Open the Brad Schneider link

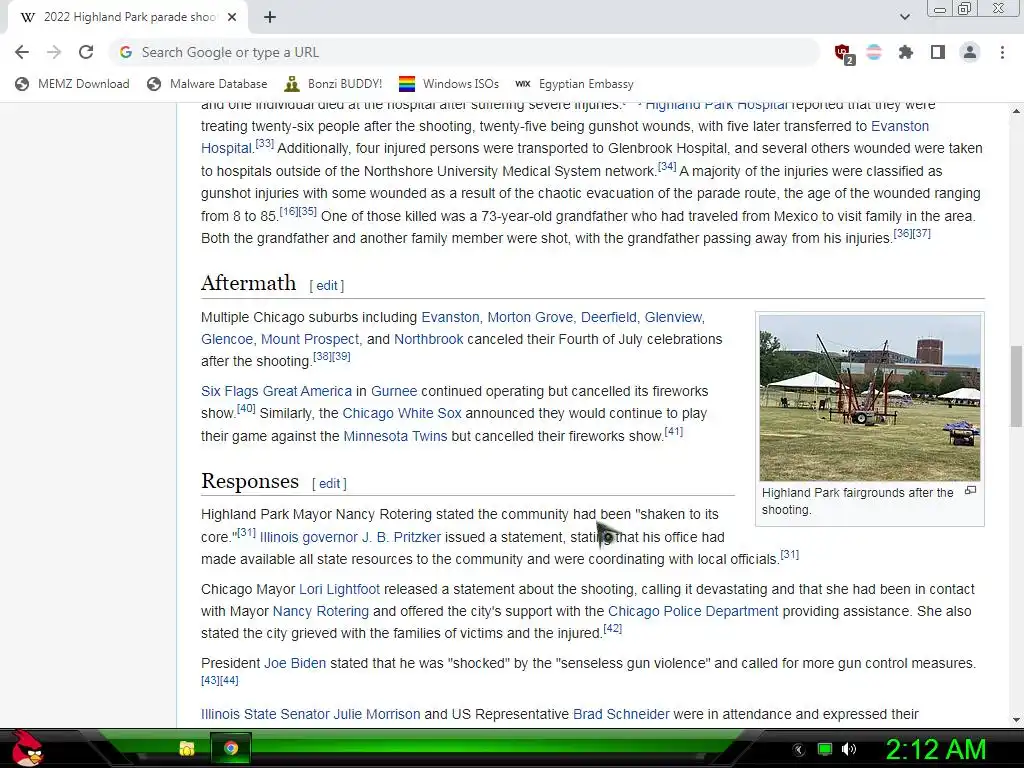tap(620, 714)
